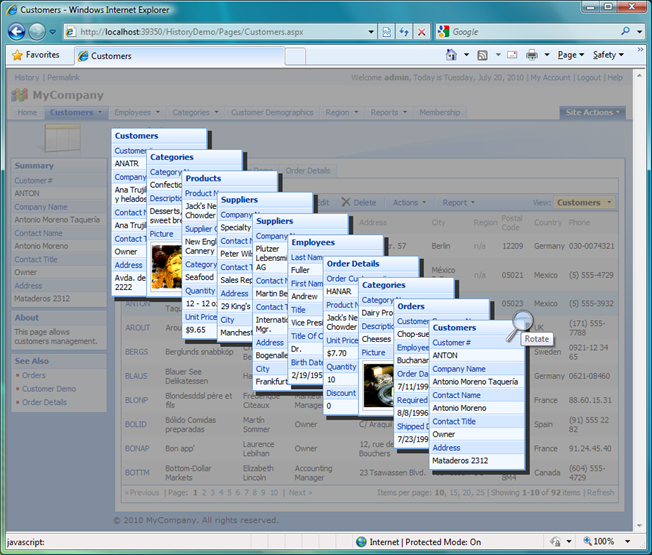The height and width of the screenshot is (555, 652).
Task: Open address bar history dropdown
Action: (x=371, y=32)
